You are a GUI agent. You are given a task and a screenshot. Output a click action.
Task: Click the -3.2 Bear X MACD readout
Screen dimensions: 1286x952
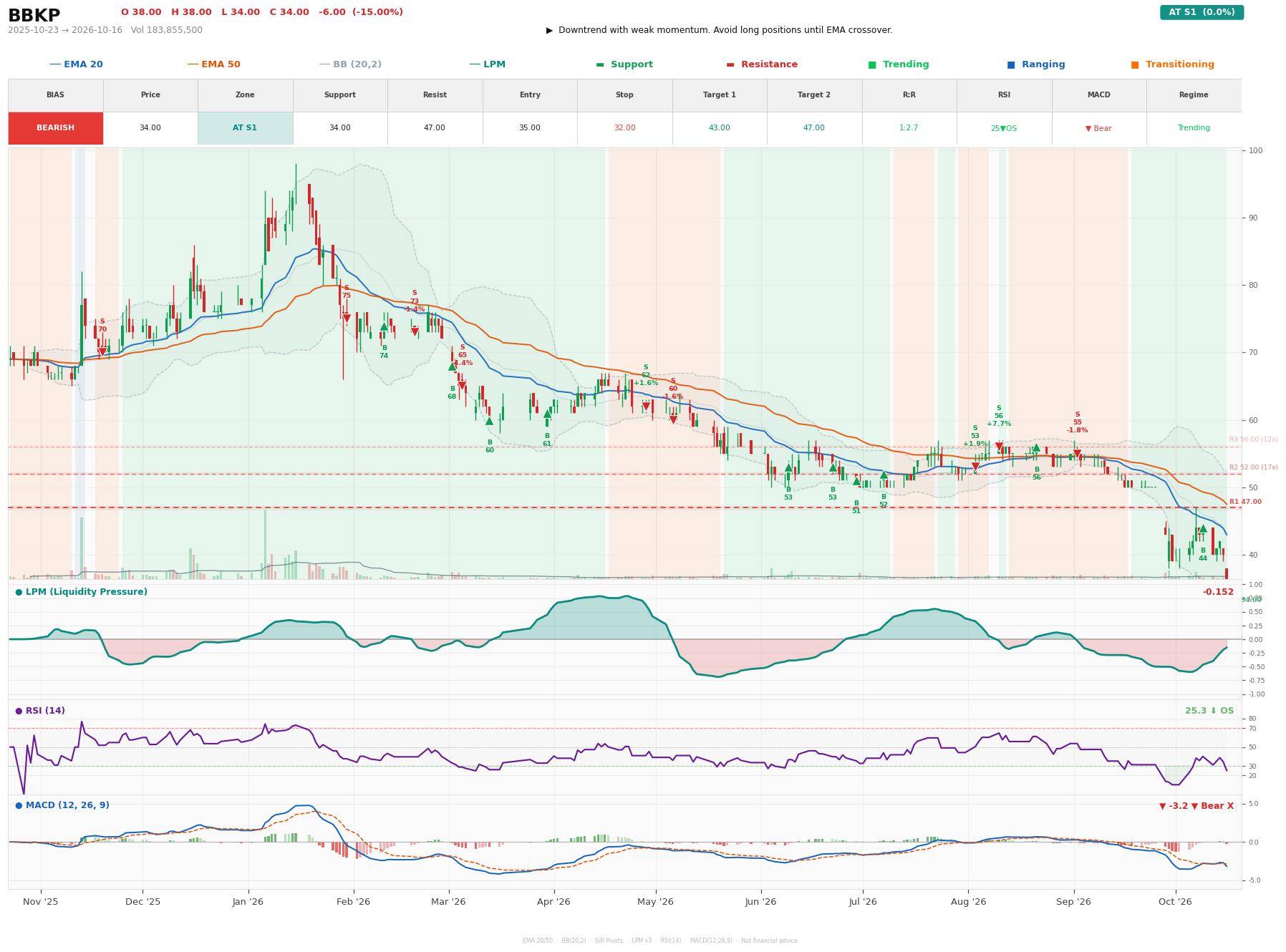[1196, 806]
